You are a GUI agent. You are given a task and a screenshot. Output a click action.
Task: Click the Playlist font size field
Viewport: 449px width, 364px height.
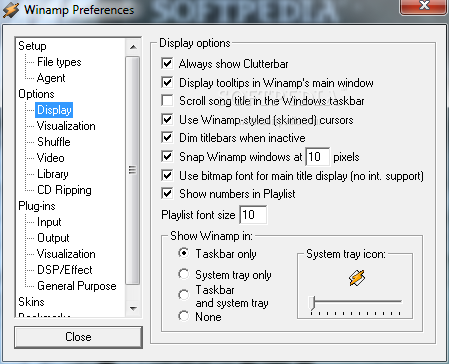(253, 215)
